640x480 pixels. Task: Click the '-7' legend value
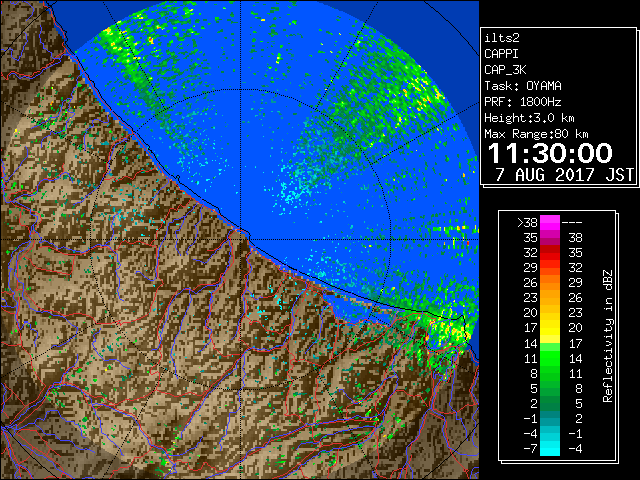coord(530,448)
